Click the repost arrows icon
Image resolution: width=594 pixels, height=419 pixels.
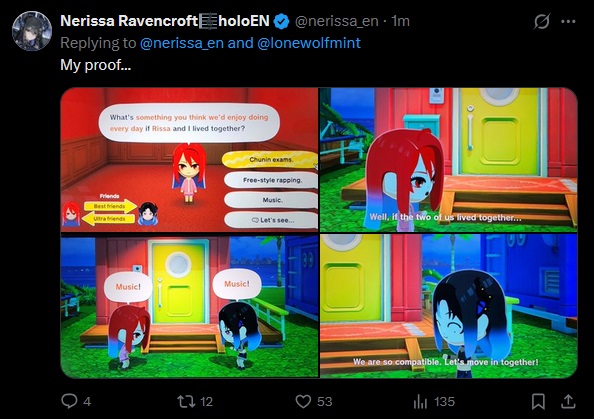point(186,401)
